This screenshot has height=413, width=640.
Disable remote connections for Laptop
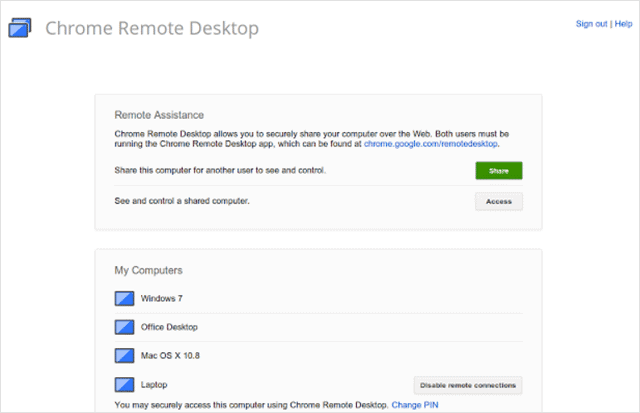(468, 385)
